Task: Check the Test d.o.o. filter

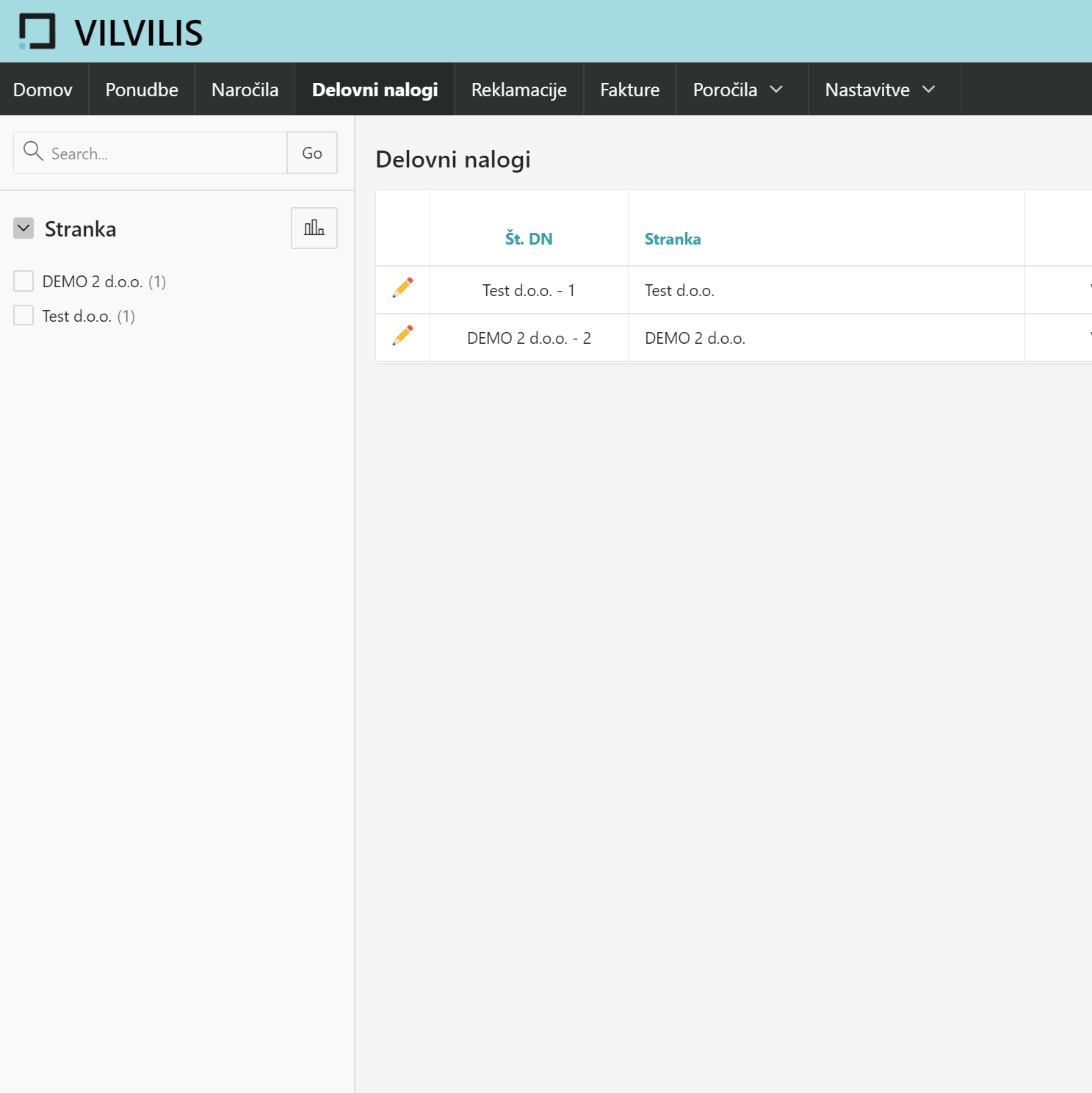Action: click(23, 316)
